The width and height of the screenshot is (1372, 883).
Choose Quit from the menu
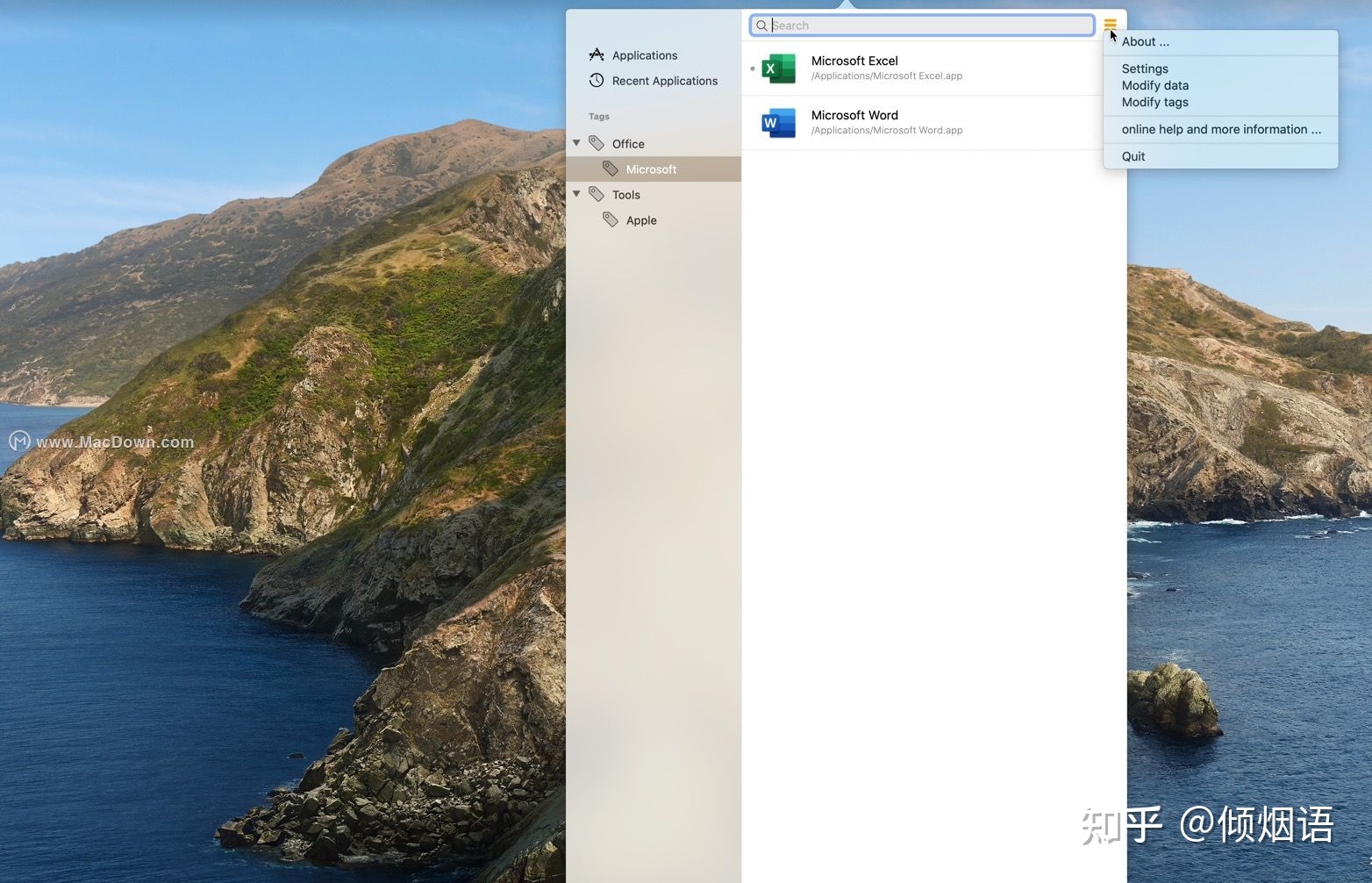pyautogui.click(x=1133, y=156)
